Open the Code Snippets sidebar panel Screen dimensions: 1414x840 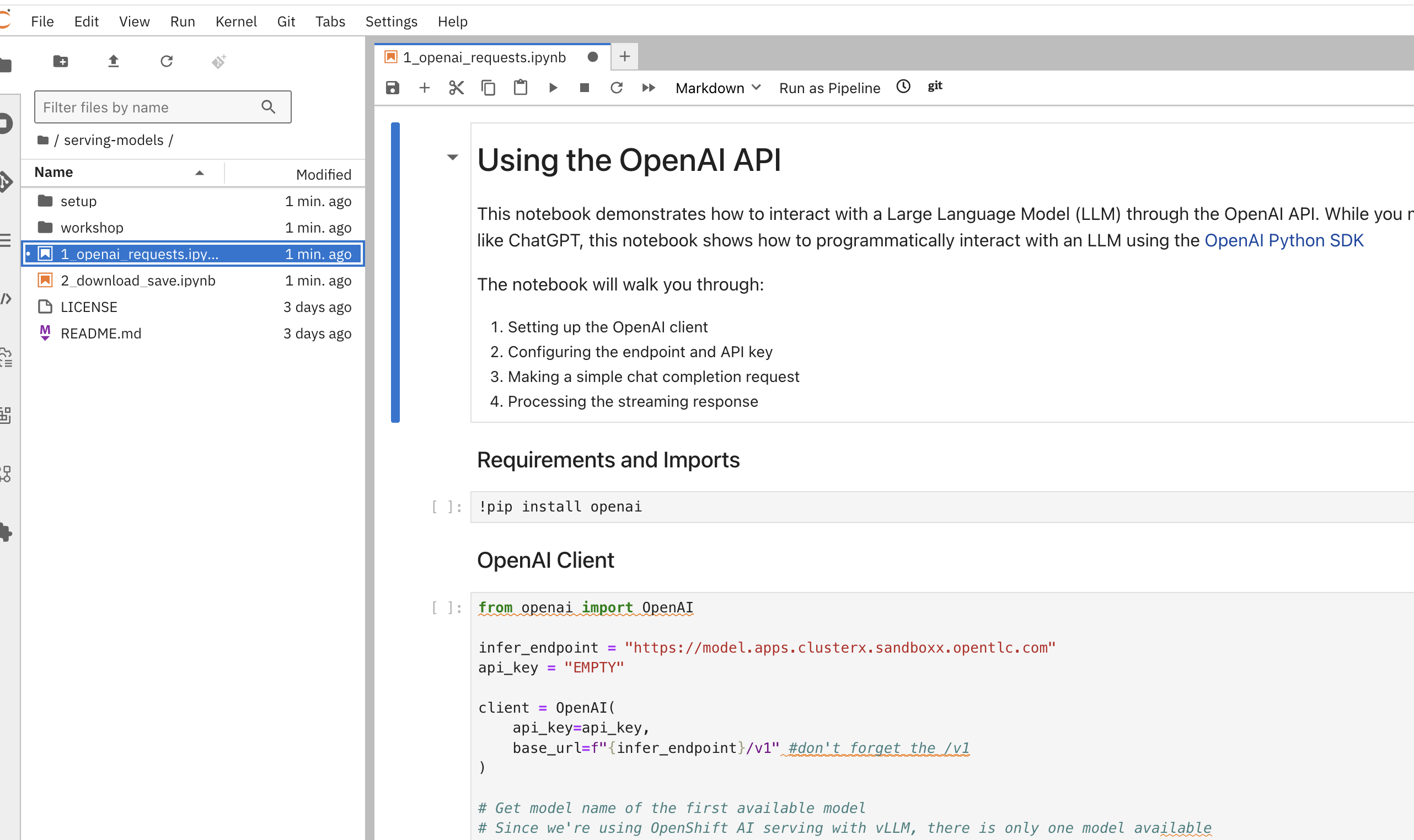(6, 299)
